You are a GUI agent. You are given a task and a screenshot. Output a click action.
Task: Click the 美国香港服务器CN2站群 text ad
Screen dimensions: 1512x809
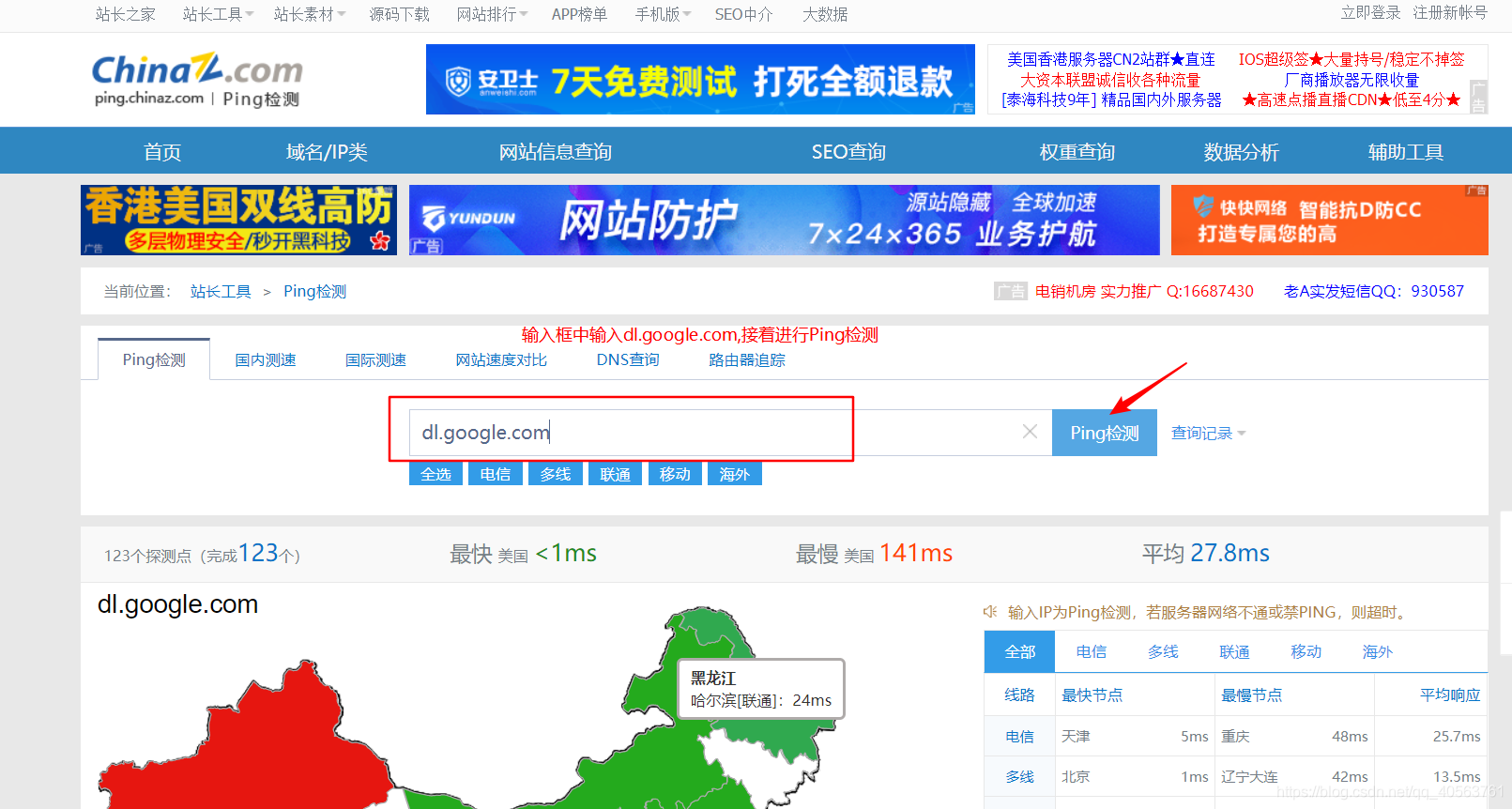coord(1111,59)
